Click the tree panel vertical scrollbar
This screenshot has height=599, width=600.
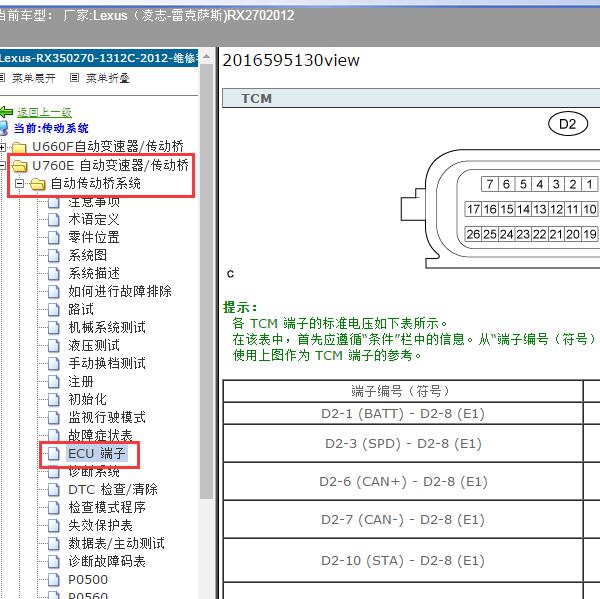pyautogui.click(x=207, y=281)
